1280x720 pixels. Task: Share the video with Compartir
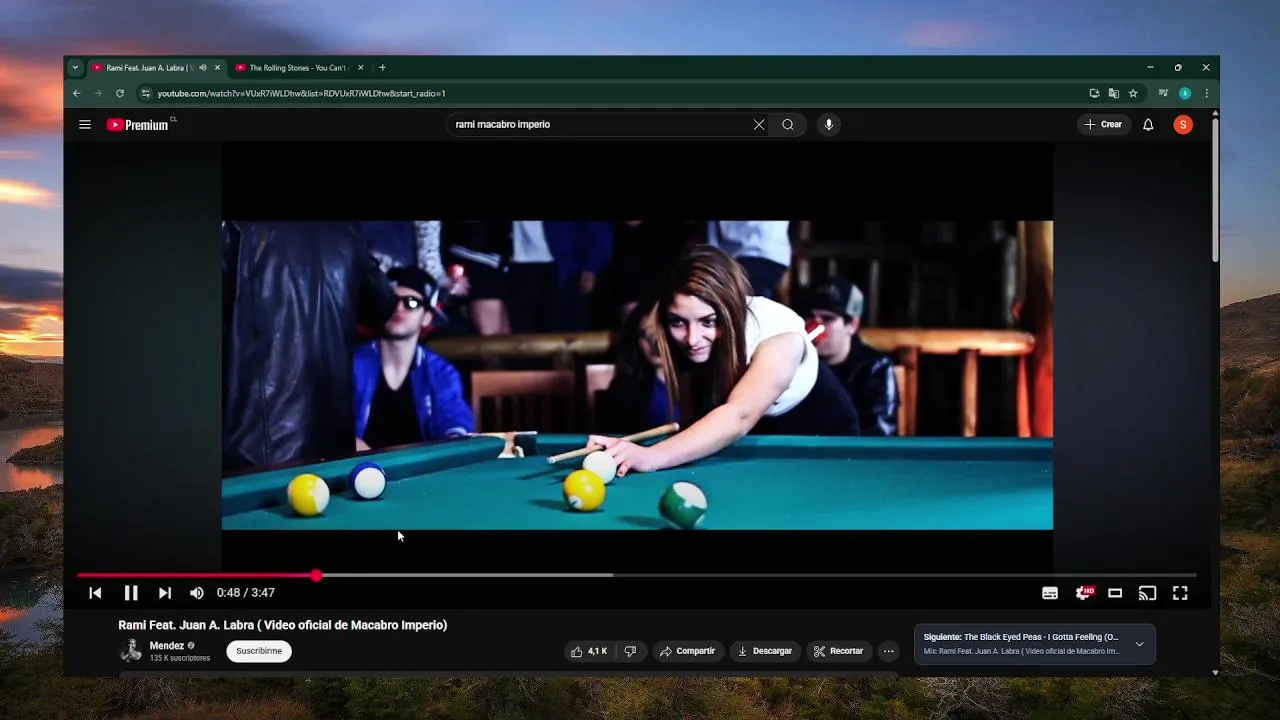[688, 651]
